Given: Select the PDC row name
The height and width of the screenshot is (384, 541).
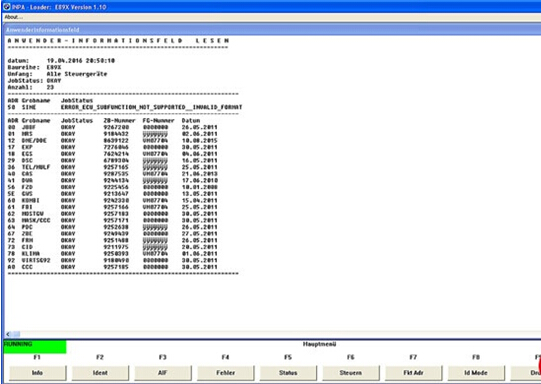Looking at the screenshot, I should [x=27, y=227].
